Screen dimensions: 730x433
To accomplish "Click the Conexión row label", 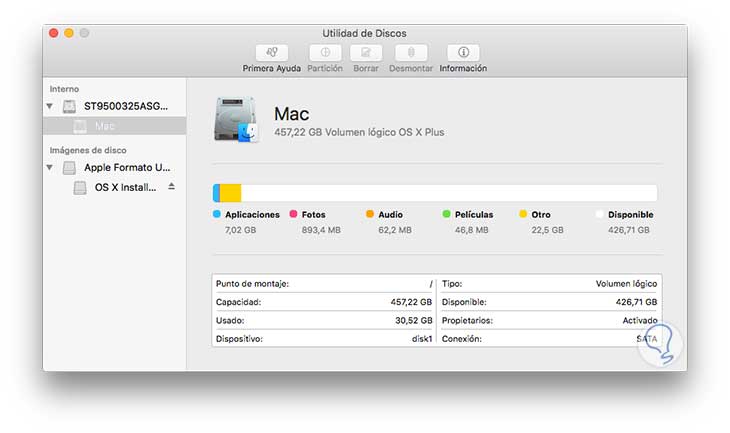I will point(461,339).
